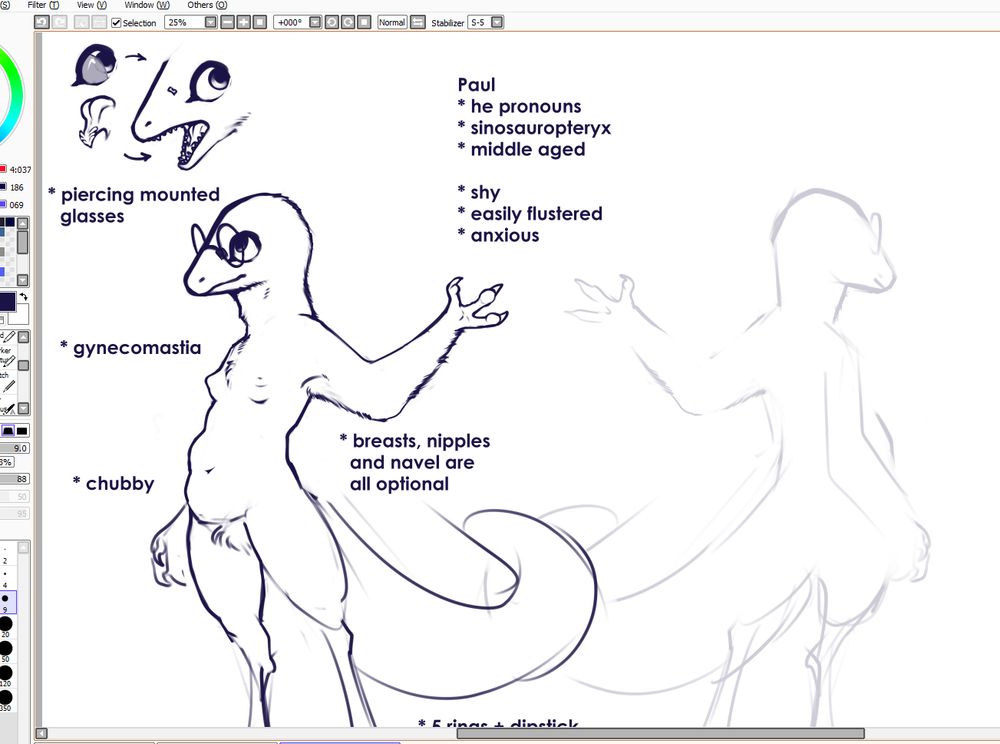Select the dark navy foreground color box

coord(7,302)
